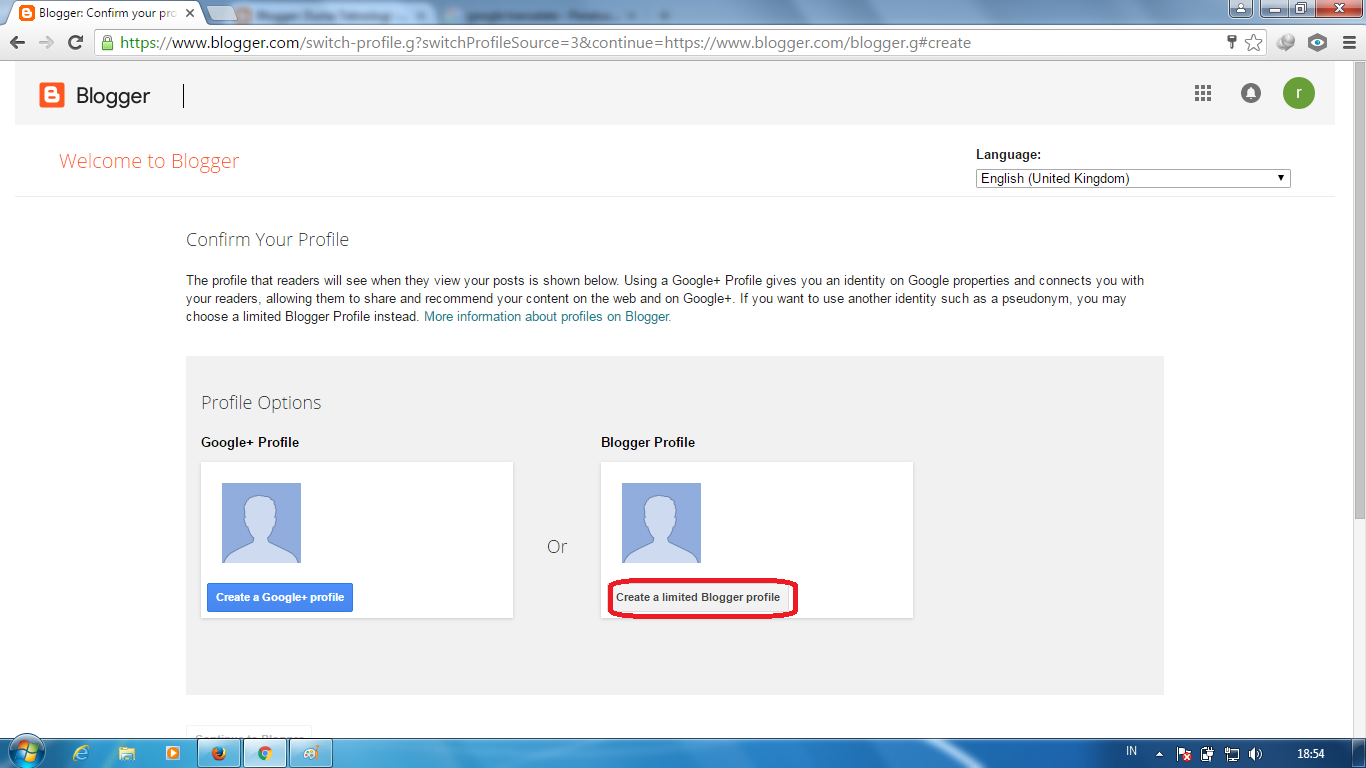
Task: Click the Profile Options heading
Action: [x=261, y=403]
